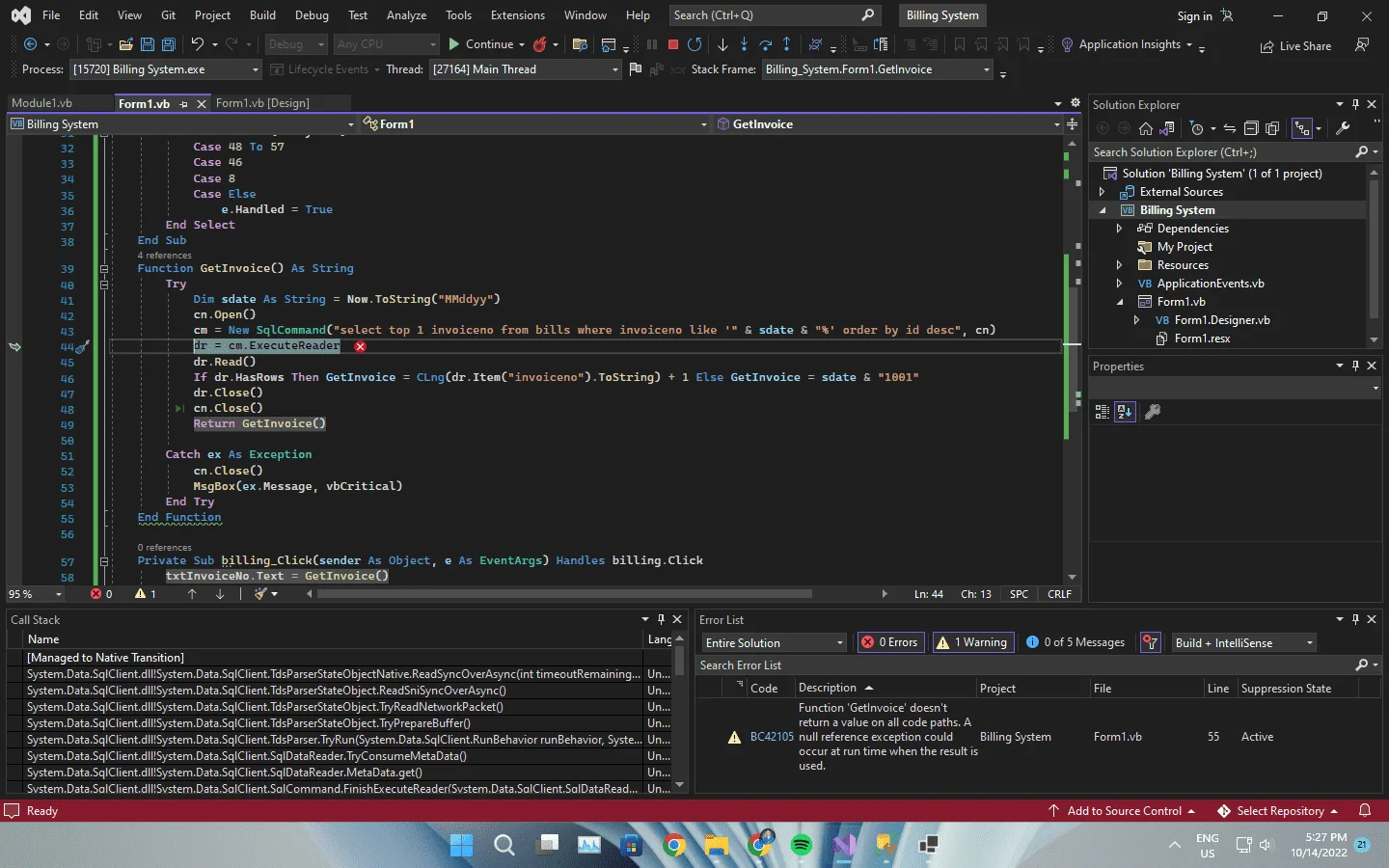Click the Find in Files folder icon

(x=580, y=44)
